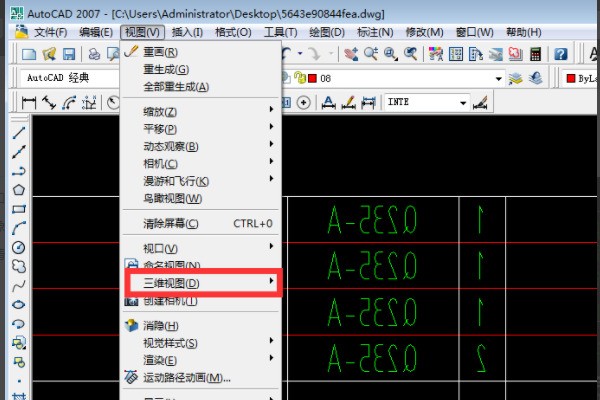Open the 文件(F) menu

pyautogui.click(x=51, y=32)
